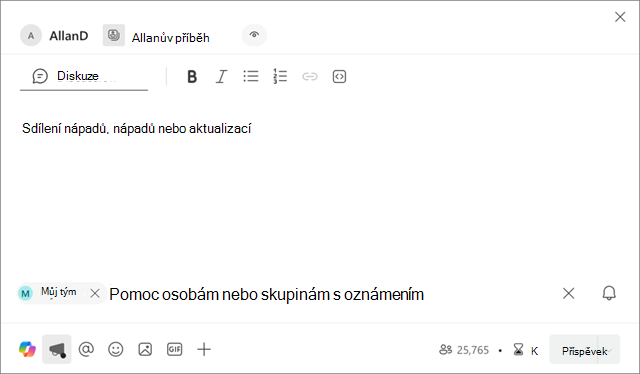640x374 pixels.
Task: Insert a code snippet block
Action: (x=339, y=76)
